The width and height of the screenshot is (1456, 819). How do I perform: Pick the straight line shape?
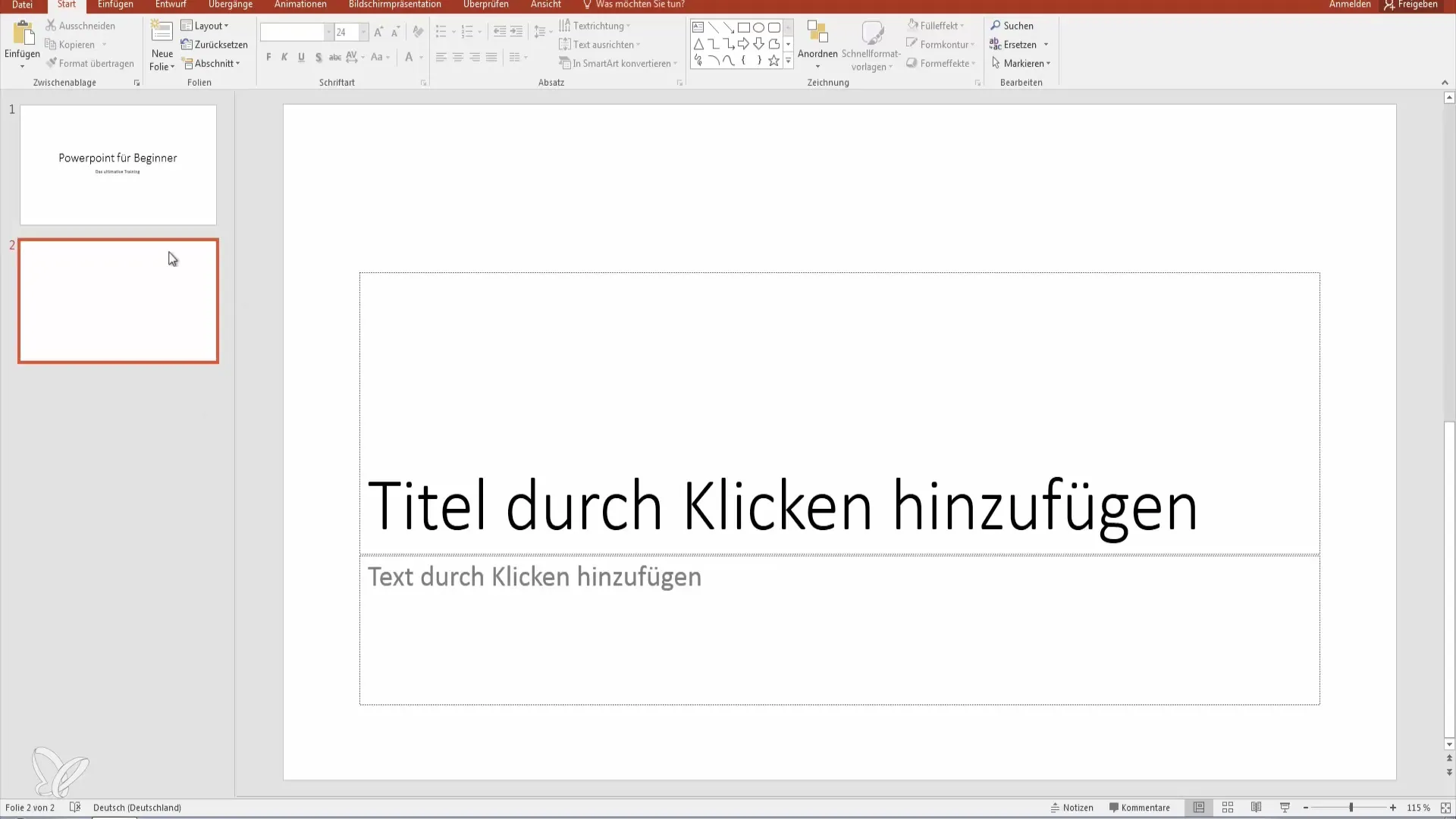pos(713,27)
